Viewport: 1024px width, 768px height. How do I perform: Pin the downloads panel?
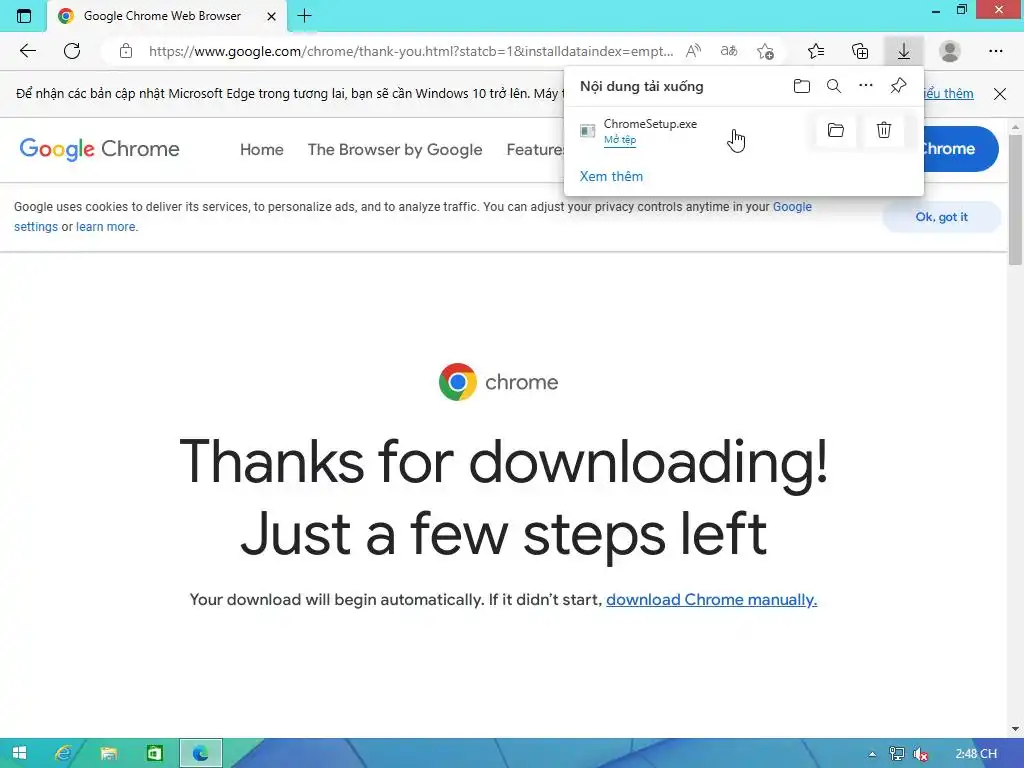tap(899, 86)
